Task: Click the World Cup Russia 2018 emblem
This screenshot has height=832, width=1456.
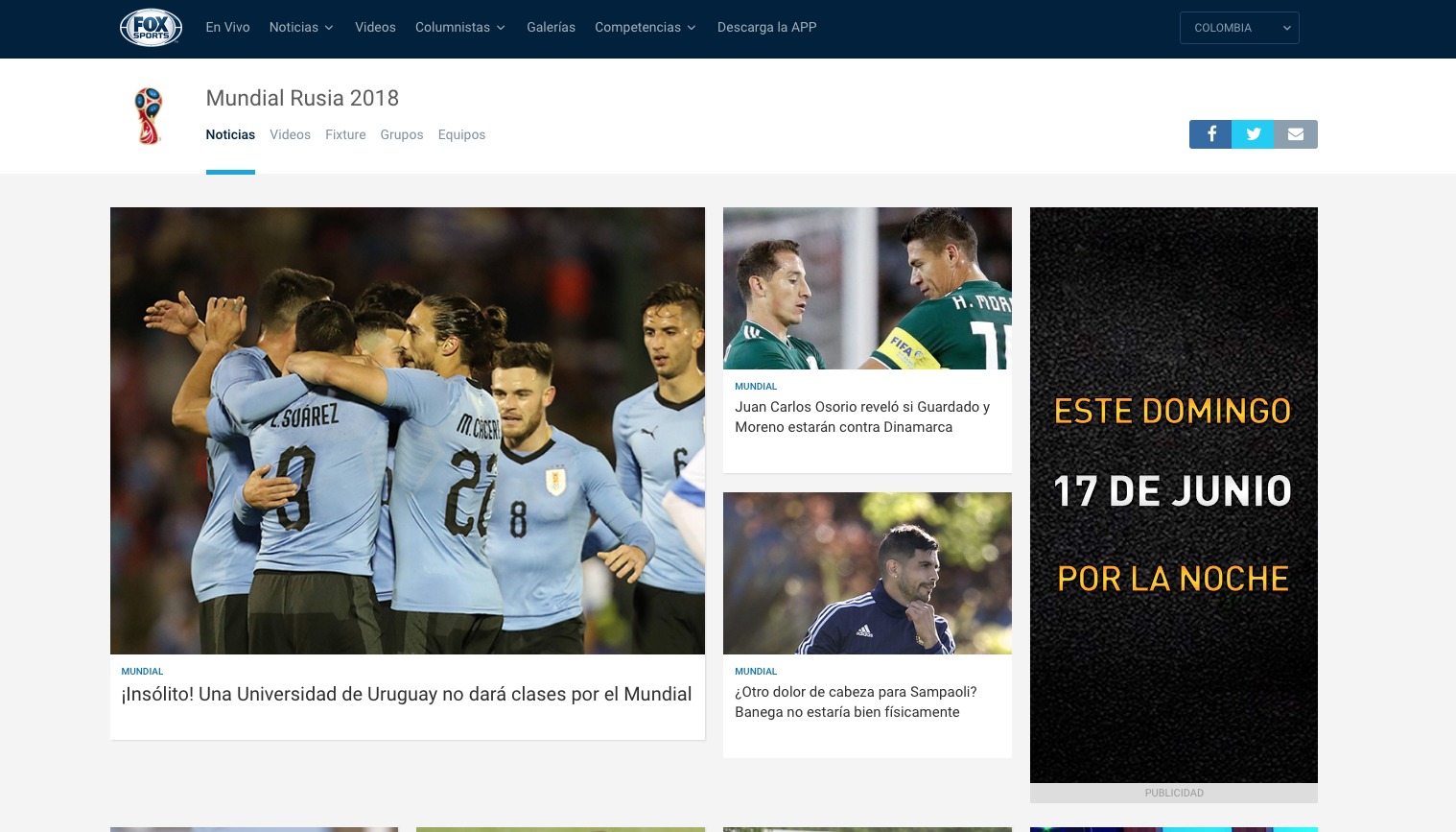Action: (x=149, y=115)
